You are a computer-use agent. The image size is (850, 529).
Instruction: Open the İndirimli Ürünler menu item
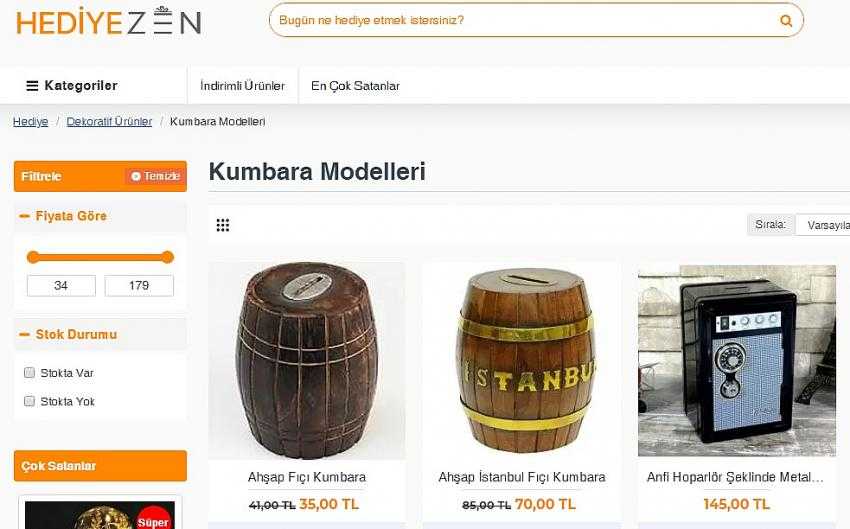242,86
